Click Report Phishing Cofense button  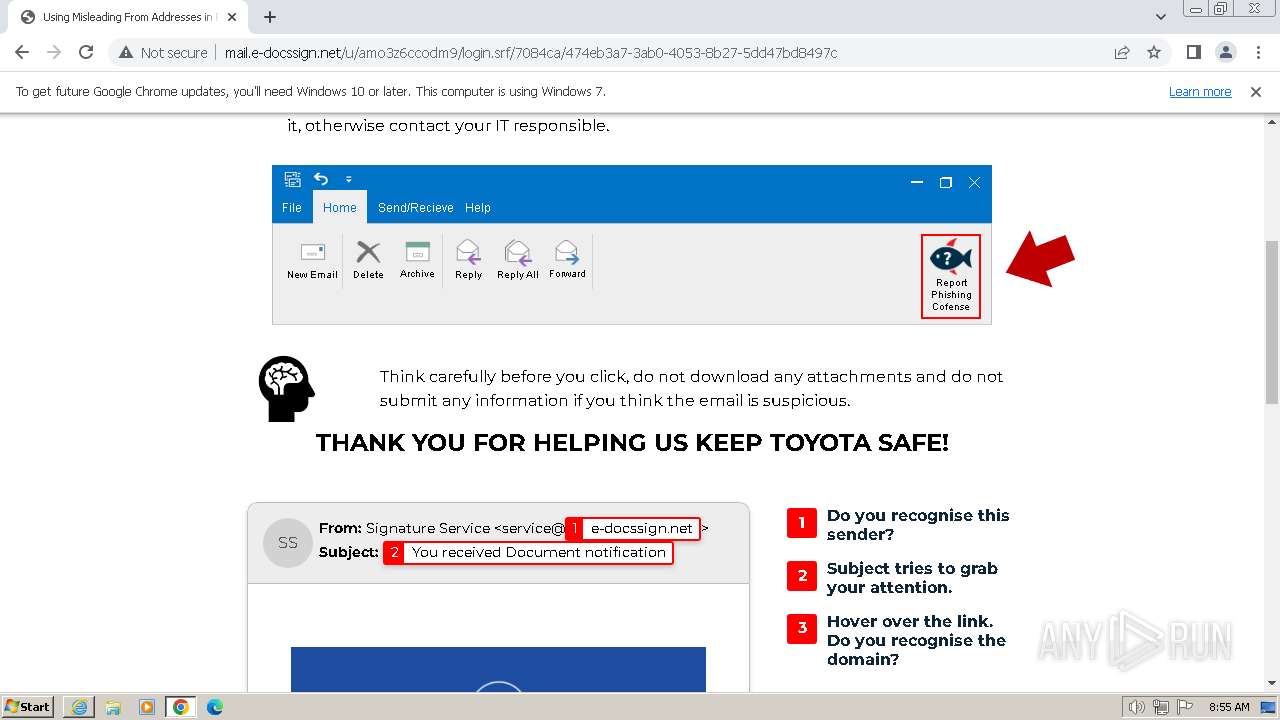click(951, 277)
